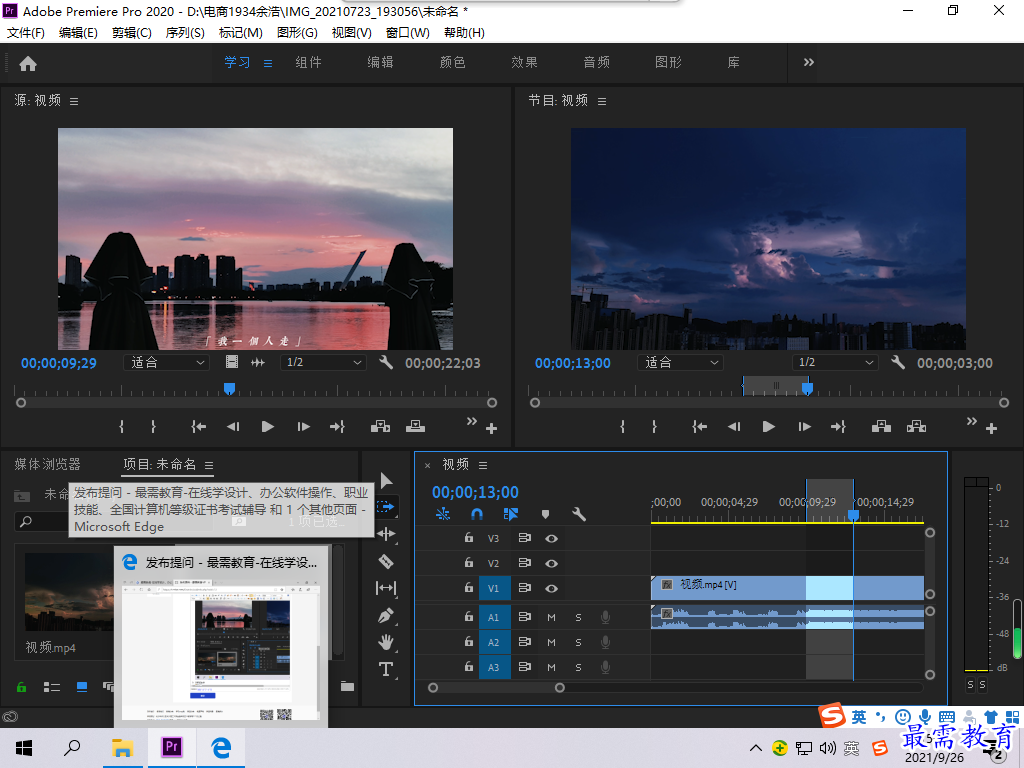Viewport: 1024px width, 768px height.
Task: Click Overwrite button in Source monitor
Action: [x=415, y=427]
